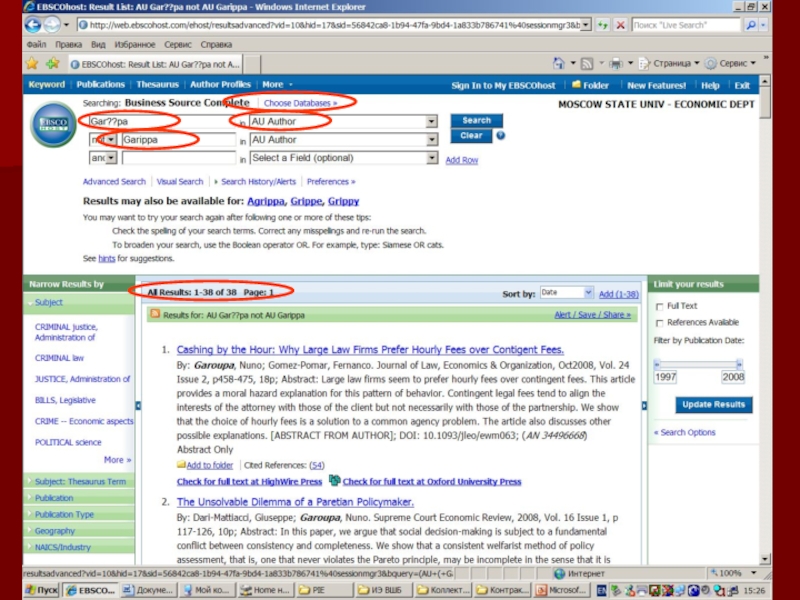Open first AU Author field dropdown

(x=432, y=121)
